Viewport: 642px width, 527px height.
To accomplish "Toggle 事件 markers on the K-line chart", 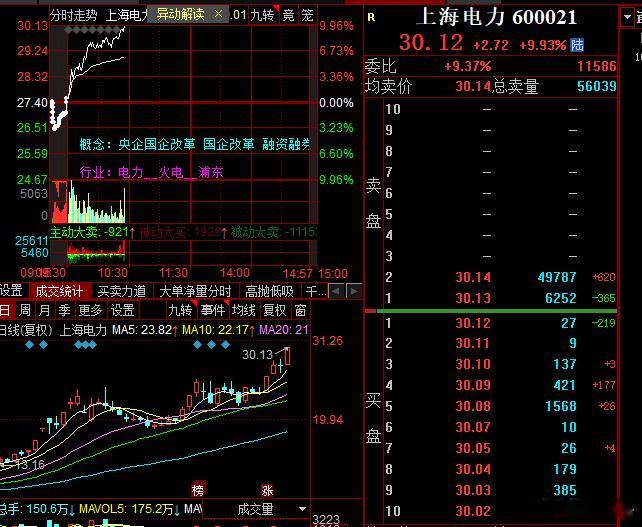I will click(212, 310).
